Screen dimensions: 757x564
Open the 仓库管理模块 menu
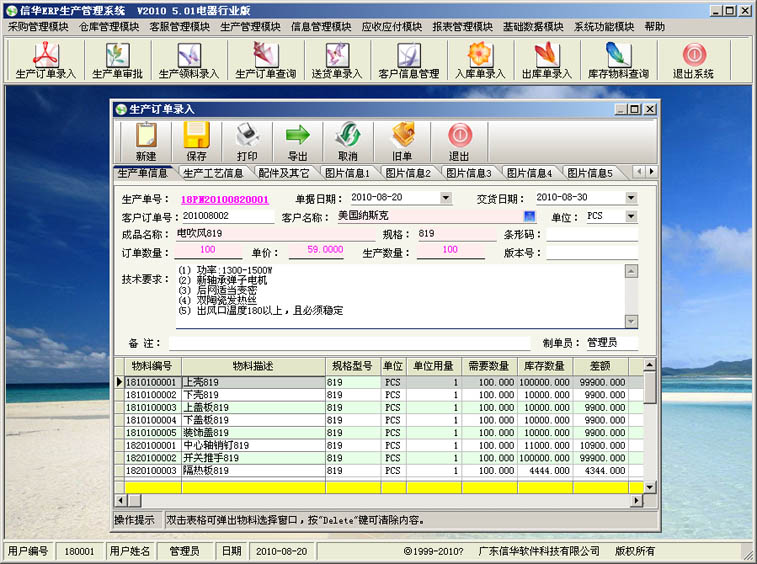point(106,27)
